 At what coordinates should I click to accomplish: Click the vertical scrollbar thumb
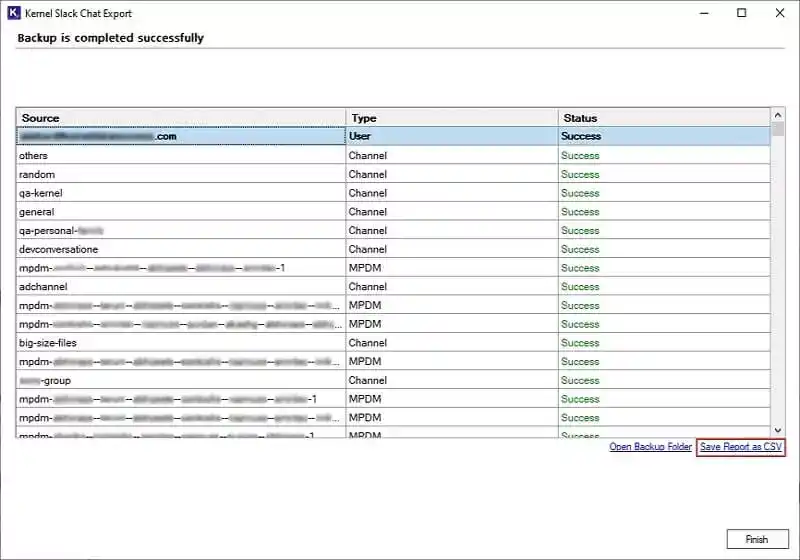[778, 129]
